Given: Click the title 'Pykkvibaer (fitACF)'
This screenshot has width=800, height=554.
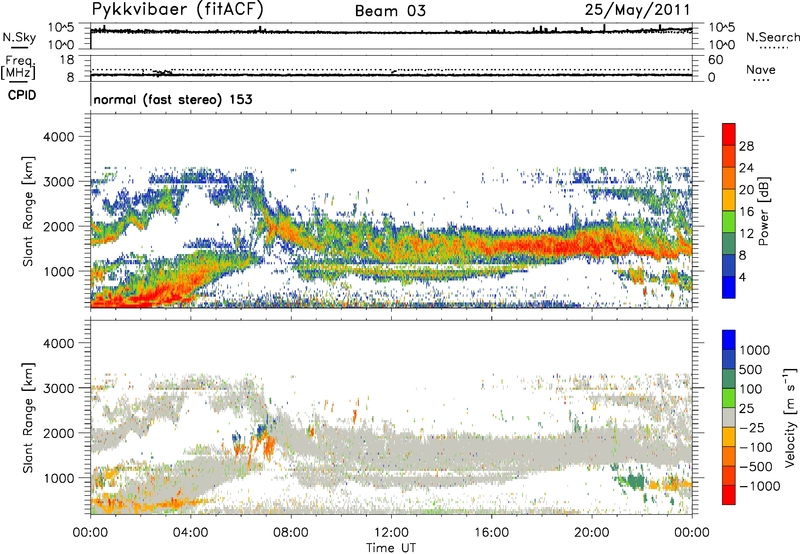Looking at the screenshot, I should 177,9.
